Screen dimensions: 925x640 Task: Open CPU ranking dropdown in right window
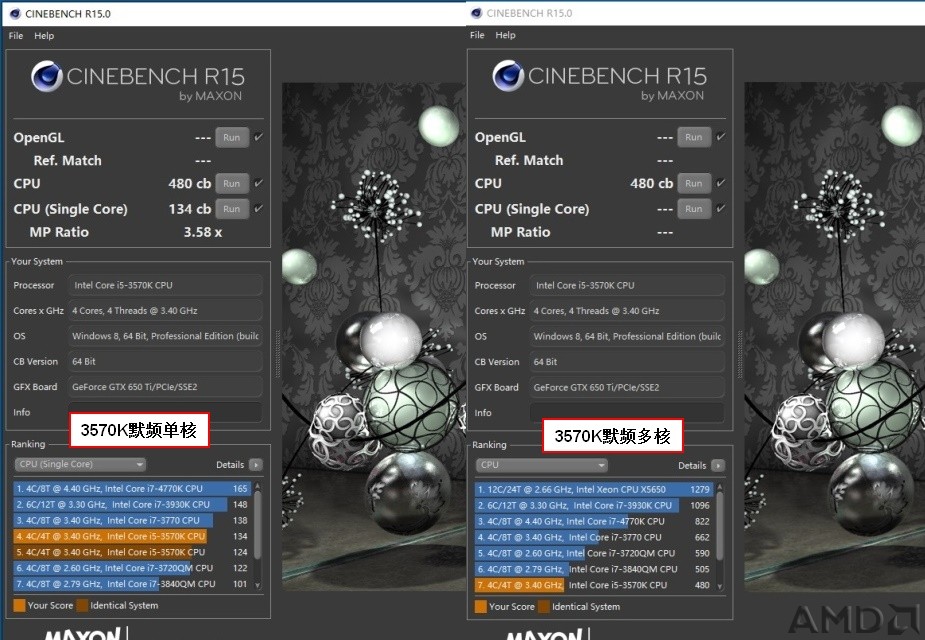[542, 465]
